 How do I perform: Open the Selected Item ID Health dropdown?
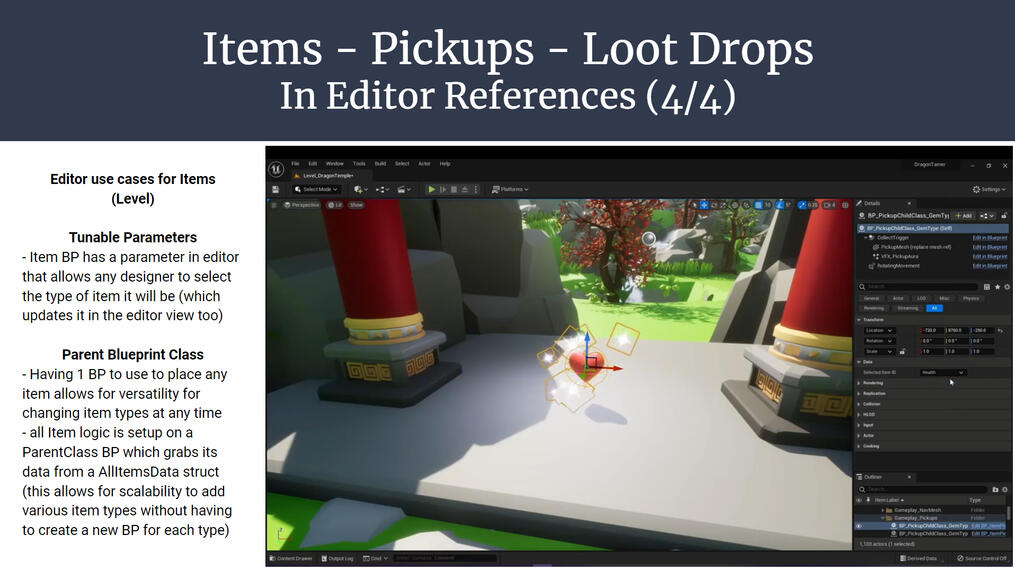942,372
